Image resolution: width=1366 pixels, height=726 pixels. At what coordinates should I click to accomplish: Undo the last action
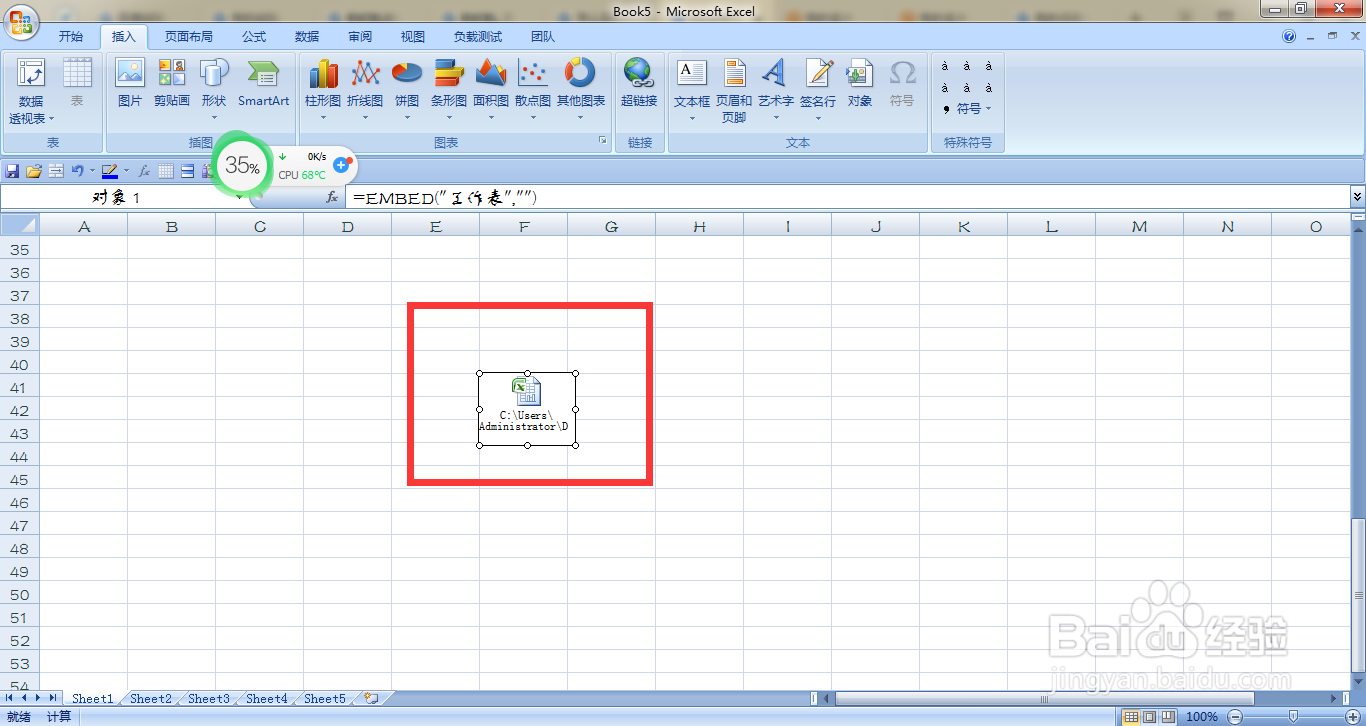pos(77,171)
